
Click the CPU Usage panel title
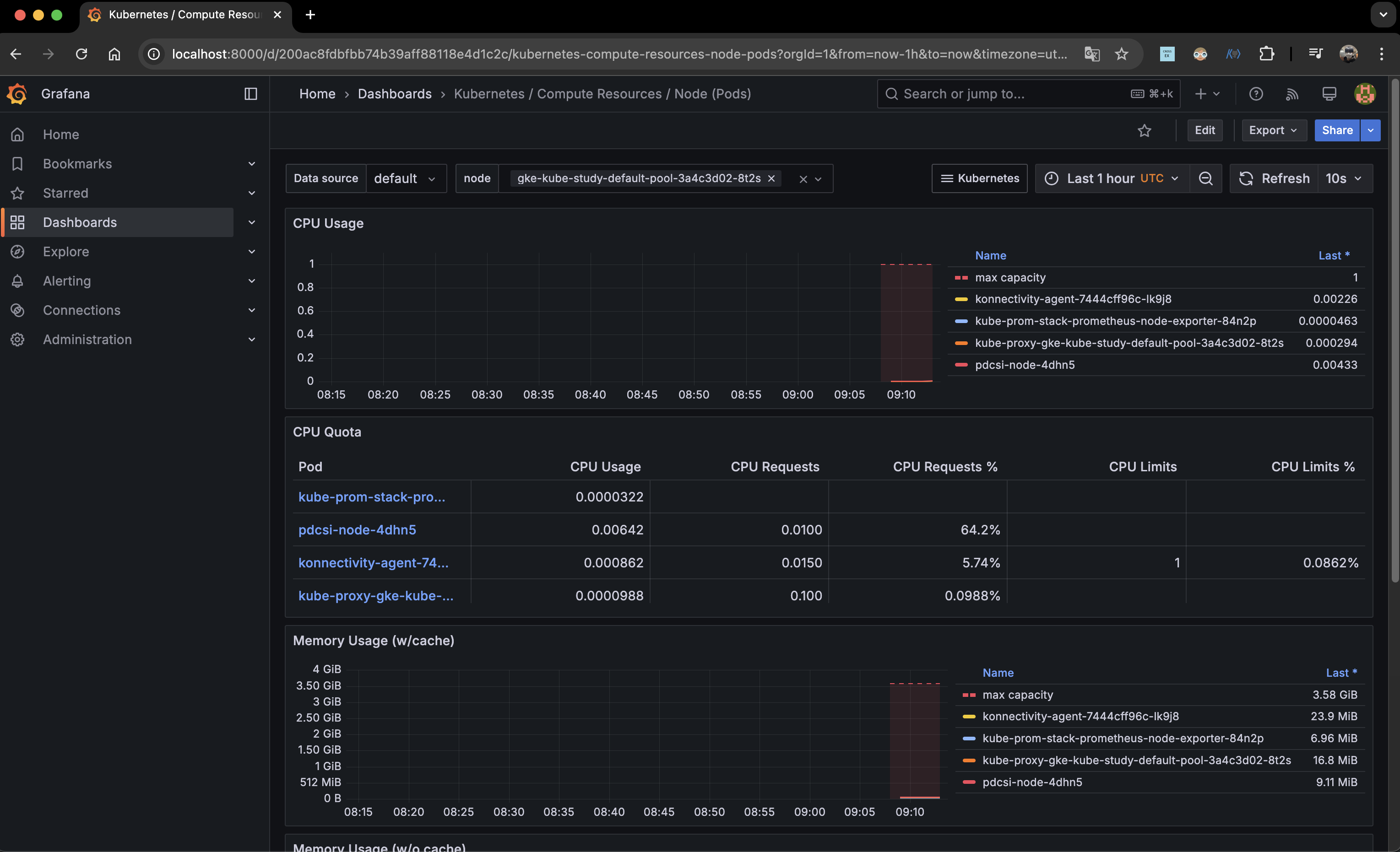328,223
